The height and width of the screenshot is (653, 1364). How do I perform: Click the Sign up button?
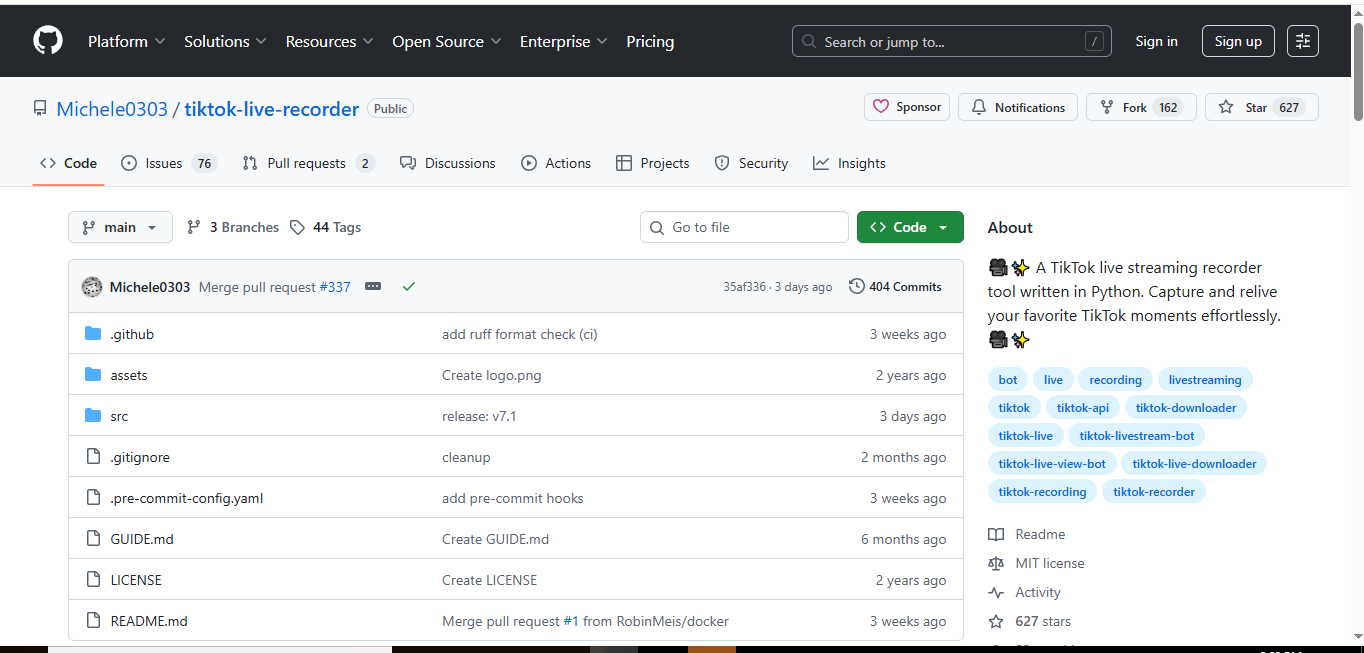1238,41
